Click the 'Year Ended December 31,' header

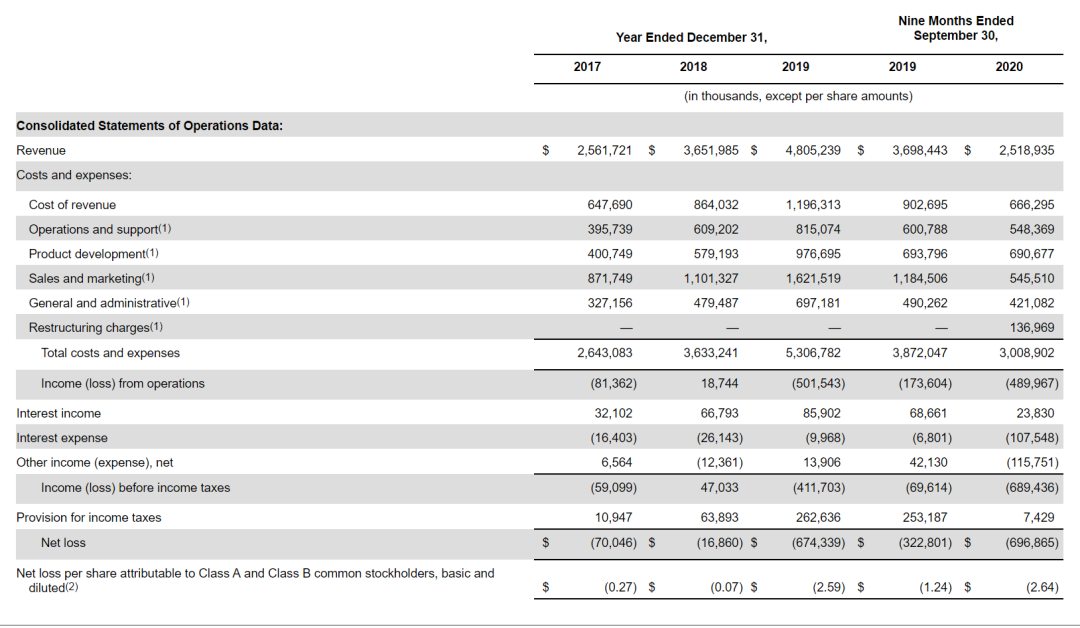691,37
